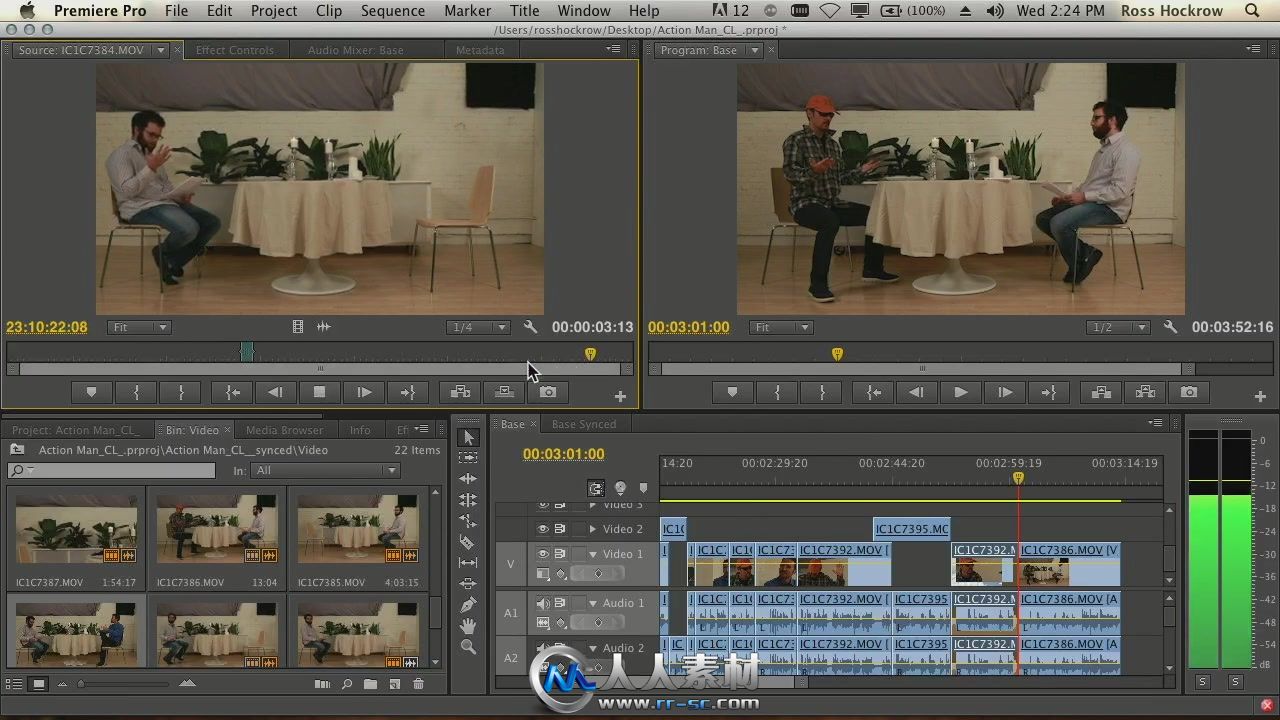Image resolution: width=1280 pixels, height=720 pixels.
Task: Open Program monitor wrench settings
Action: pyautogui.click(x=1171, y=327)
